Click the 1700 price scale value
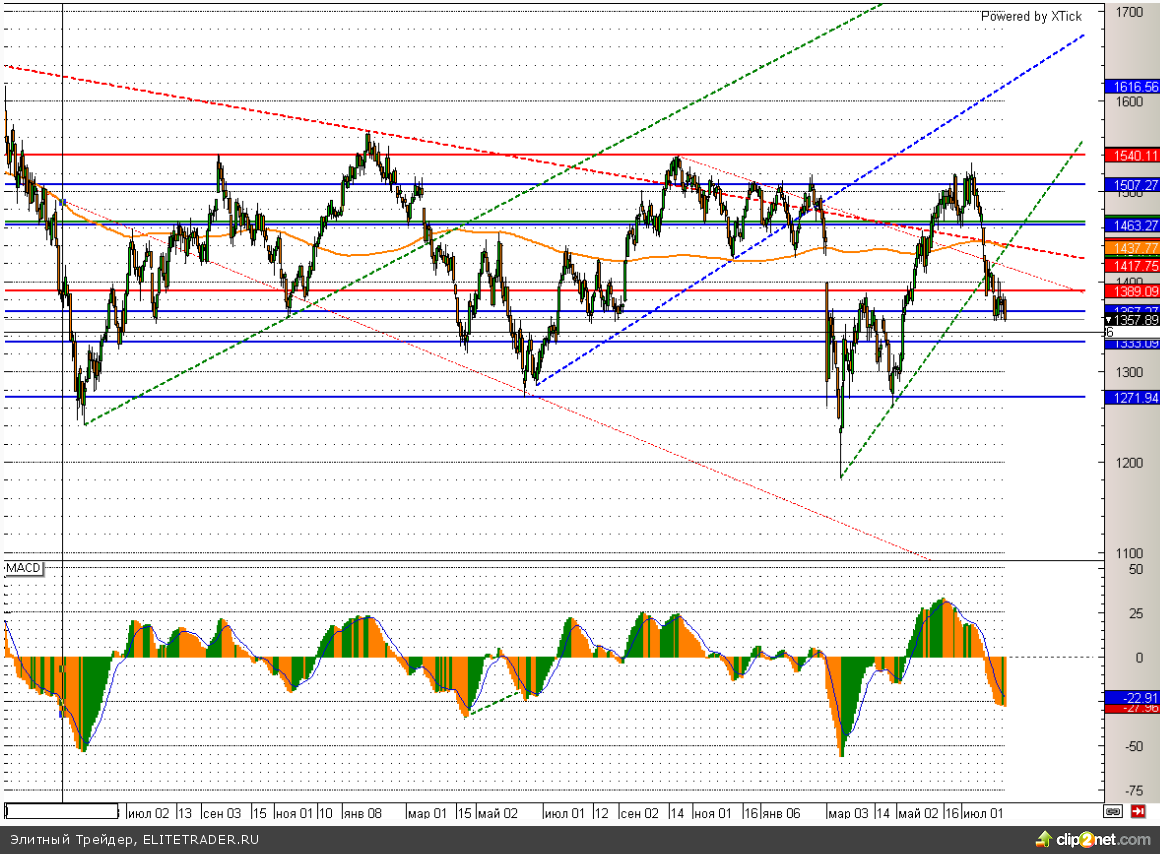Screen dimensions: 1160x854 click(x=1130, y=12)
